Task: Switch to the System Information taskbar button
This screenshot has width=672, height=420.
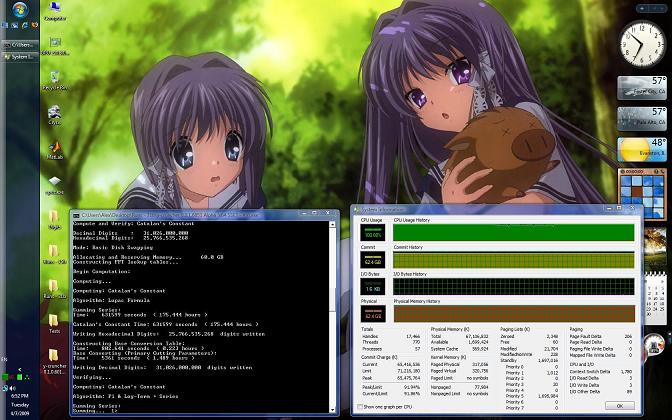Action: (x=17, y=57)
